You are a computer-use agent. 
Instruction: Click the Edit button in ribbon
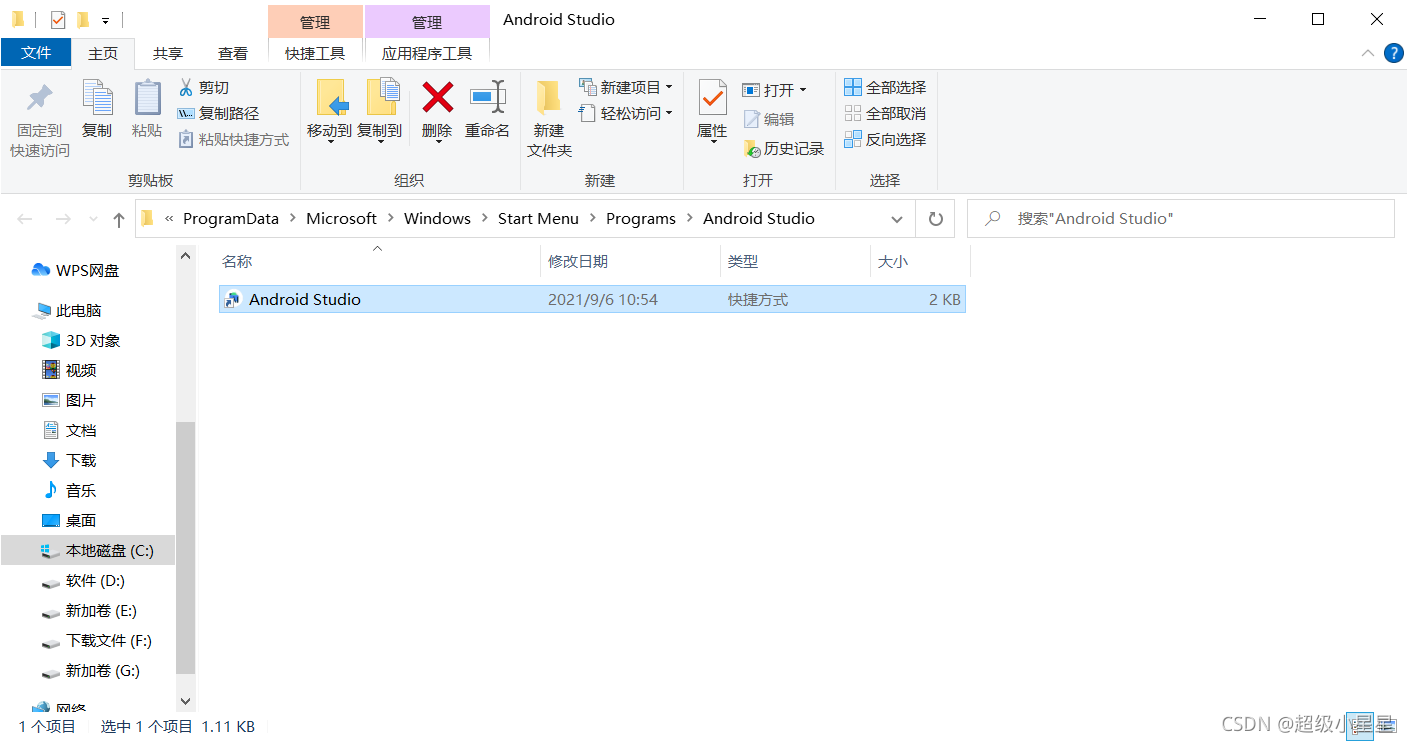[x=769, y=119]
